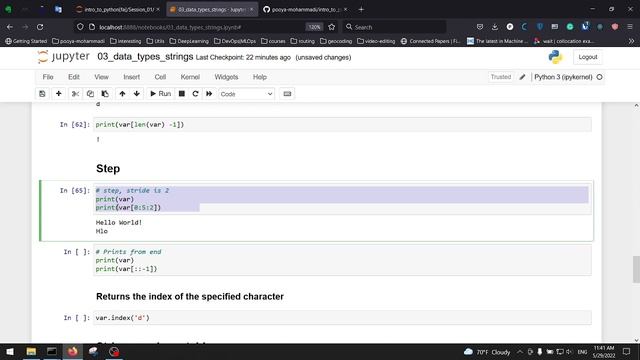
Task: Open the DevOps|MLOps bookmarks folder
Action: [x=235, y=41]
